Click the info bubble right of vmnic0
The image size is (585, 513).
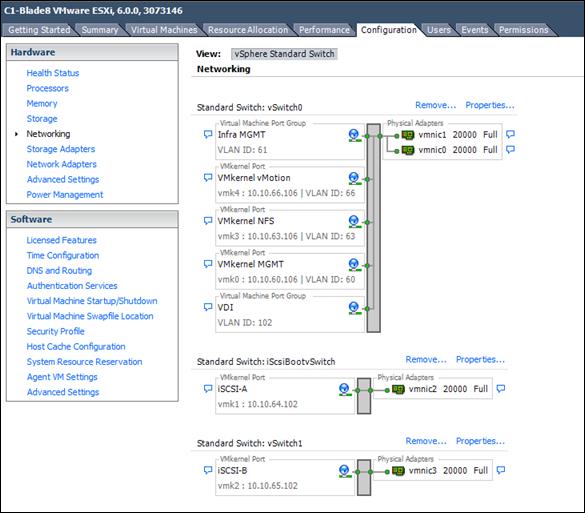click(x=510, y=150)
